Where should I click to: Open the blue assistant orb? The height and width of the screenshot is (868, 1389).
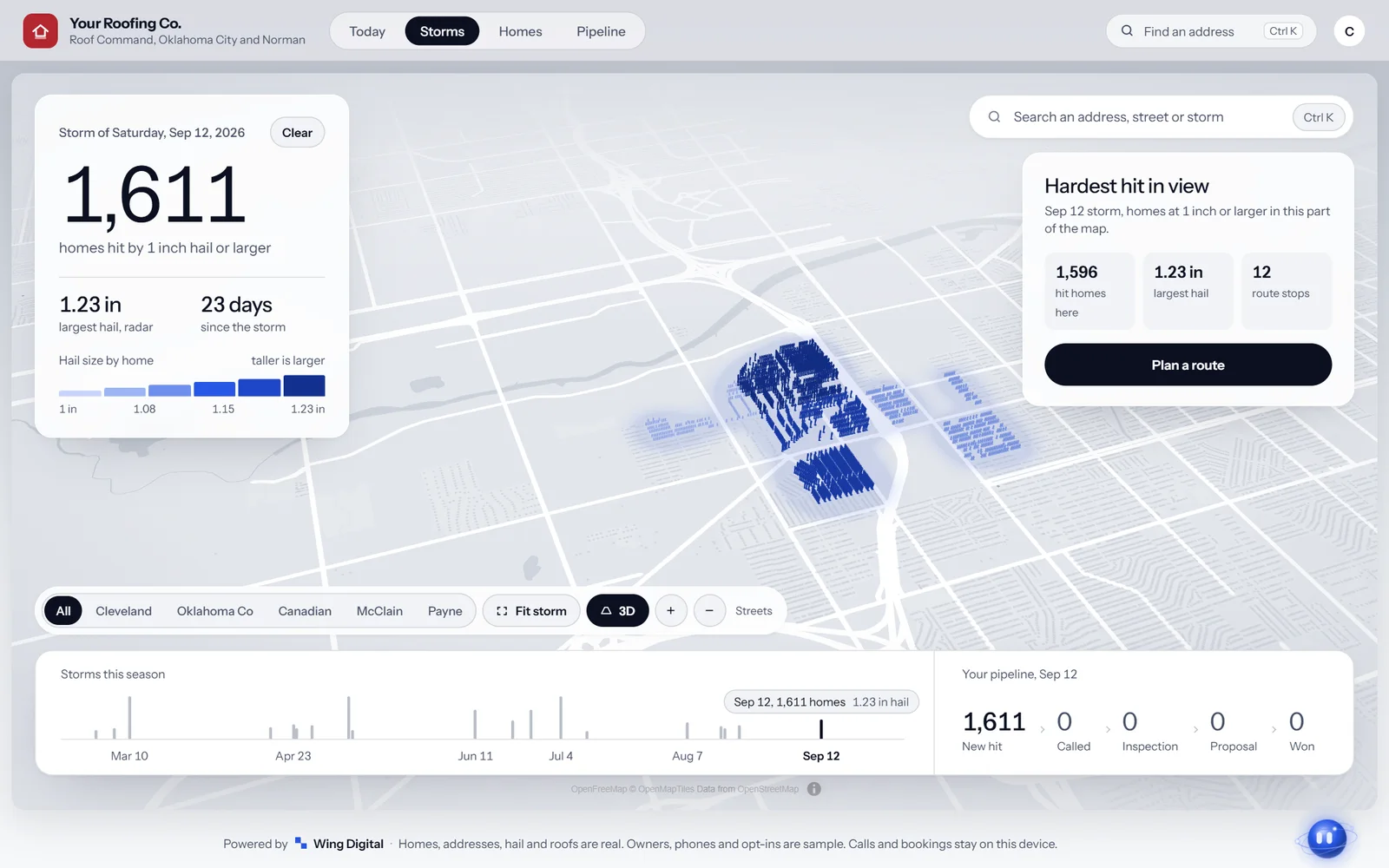pos(1326,838)
